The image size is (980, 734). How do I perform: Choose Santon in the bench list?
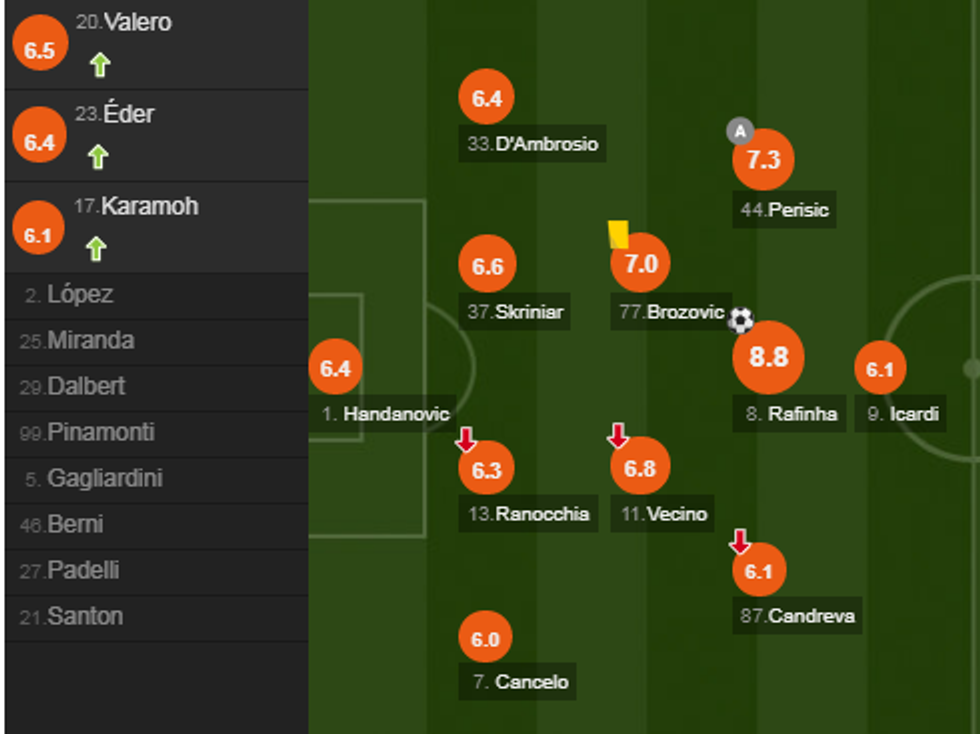click(x=85, y=617)
